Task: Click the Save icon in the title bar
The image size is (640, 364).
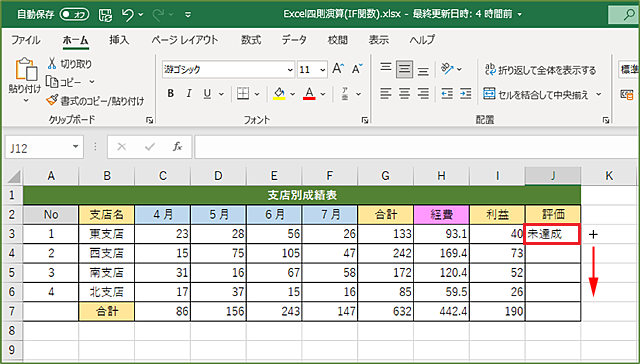Action: (105, 15)
